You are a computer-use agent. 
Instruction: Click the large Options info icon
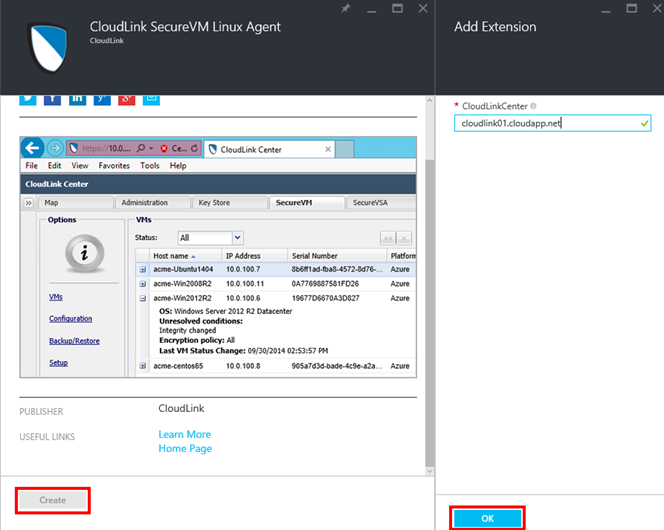pyautogui.click(x=85, y=255)
